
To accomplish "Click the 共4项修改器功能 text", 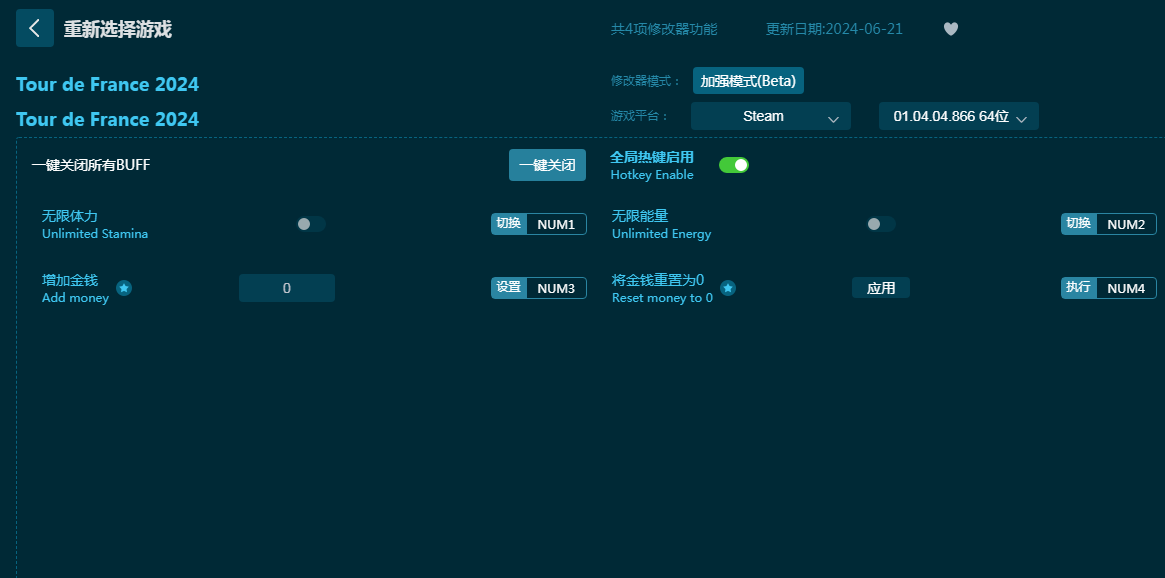I will [x=664, y=29].
